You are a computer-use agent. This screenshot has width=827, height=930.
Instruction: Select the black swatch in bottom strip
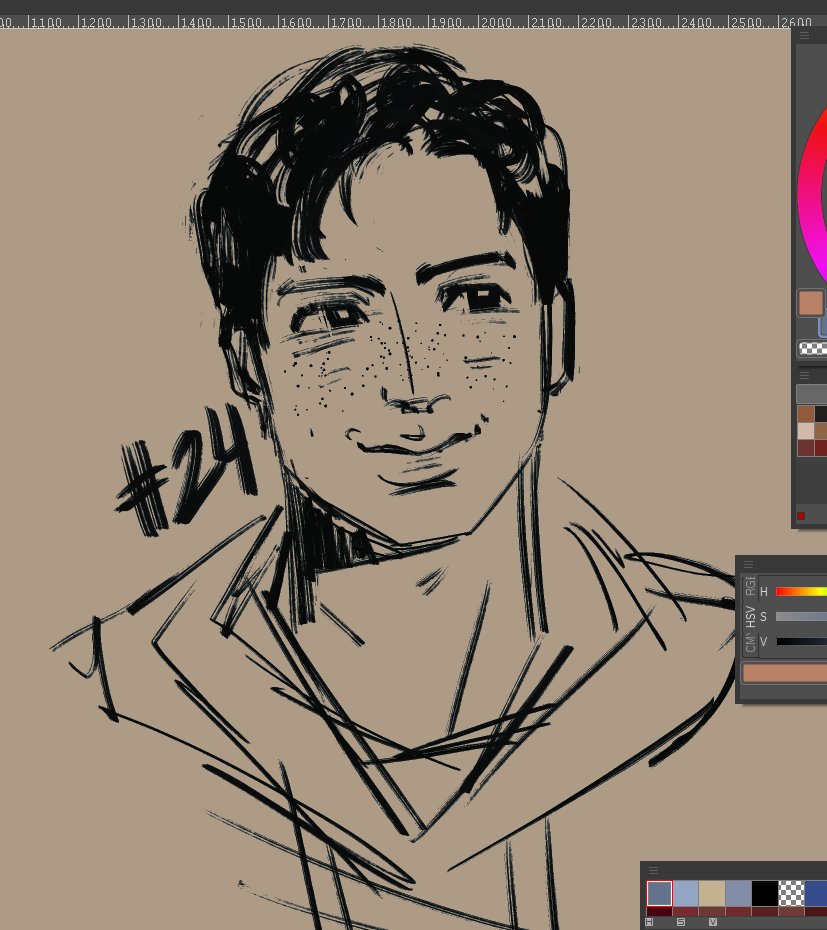(x=764, y=893)
